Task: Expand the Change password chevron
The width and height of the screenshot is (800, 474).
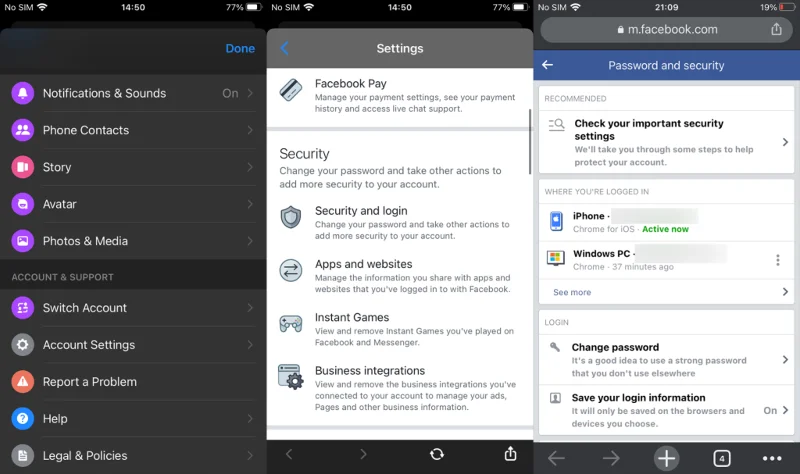Action: [x=785, y=360]
